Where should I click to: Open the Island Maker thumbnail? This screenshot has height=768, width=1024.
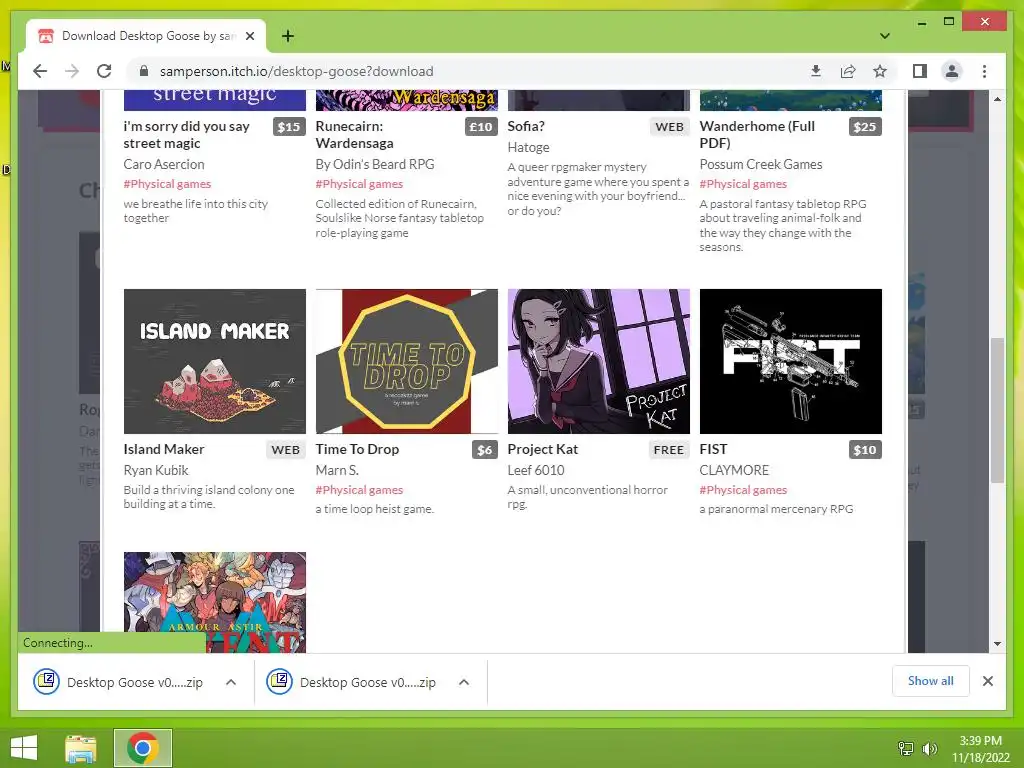tap(214, 361)
